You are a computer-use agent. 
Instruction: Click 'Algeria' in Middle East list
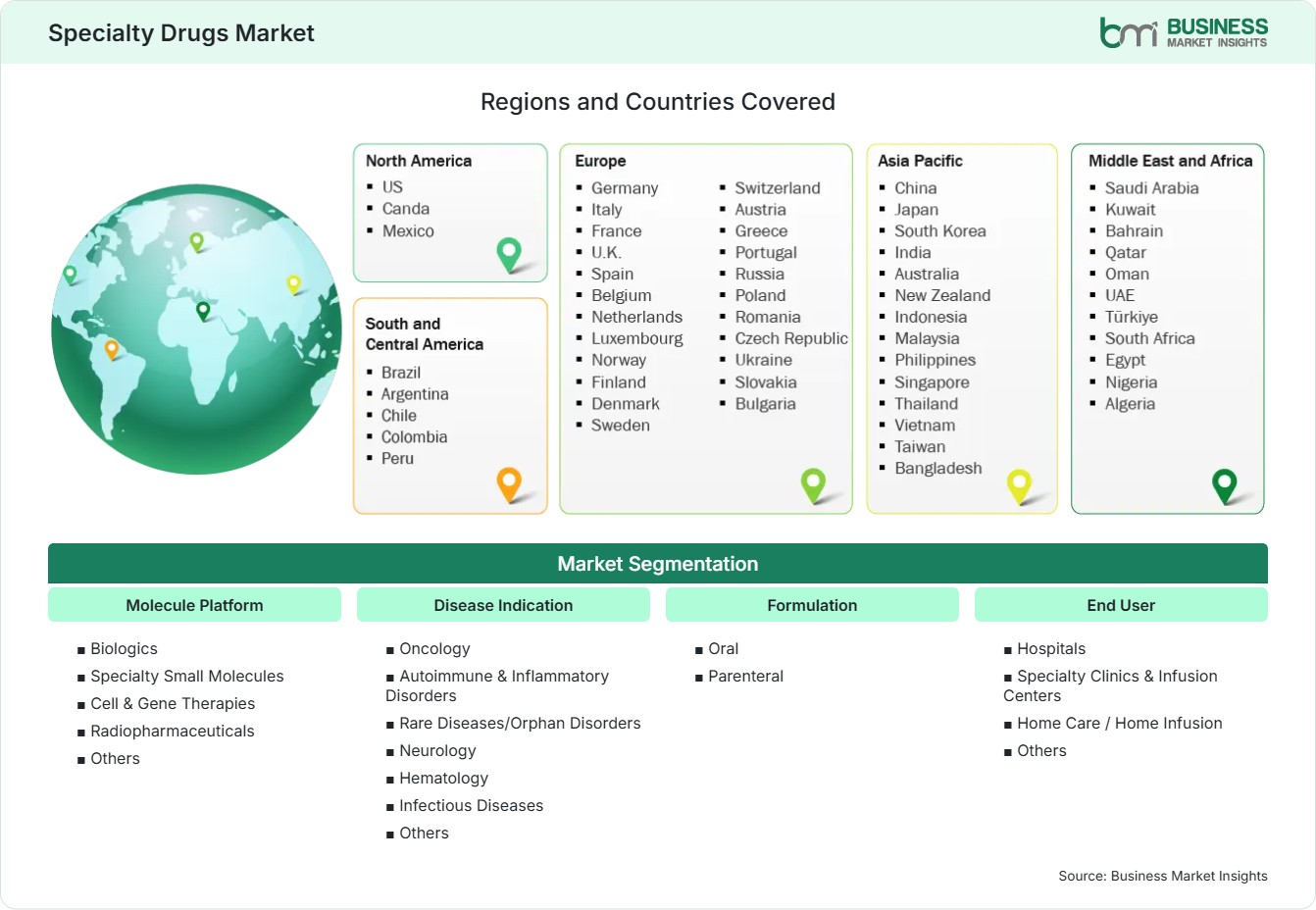(x=1130, y=404)
